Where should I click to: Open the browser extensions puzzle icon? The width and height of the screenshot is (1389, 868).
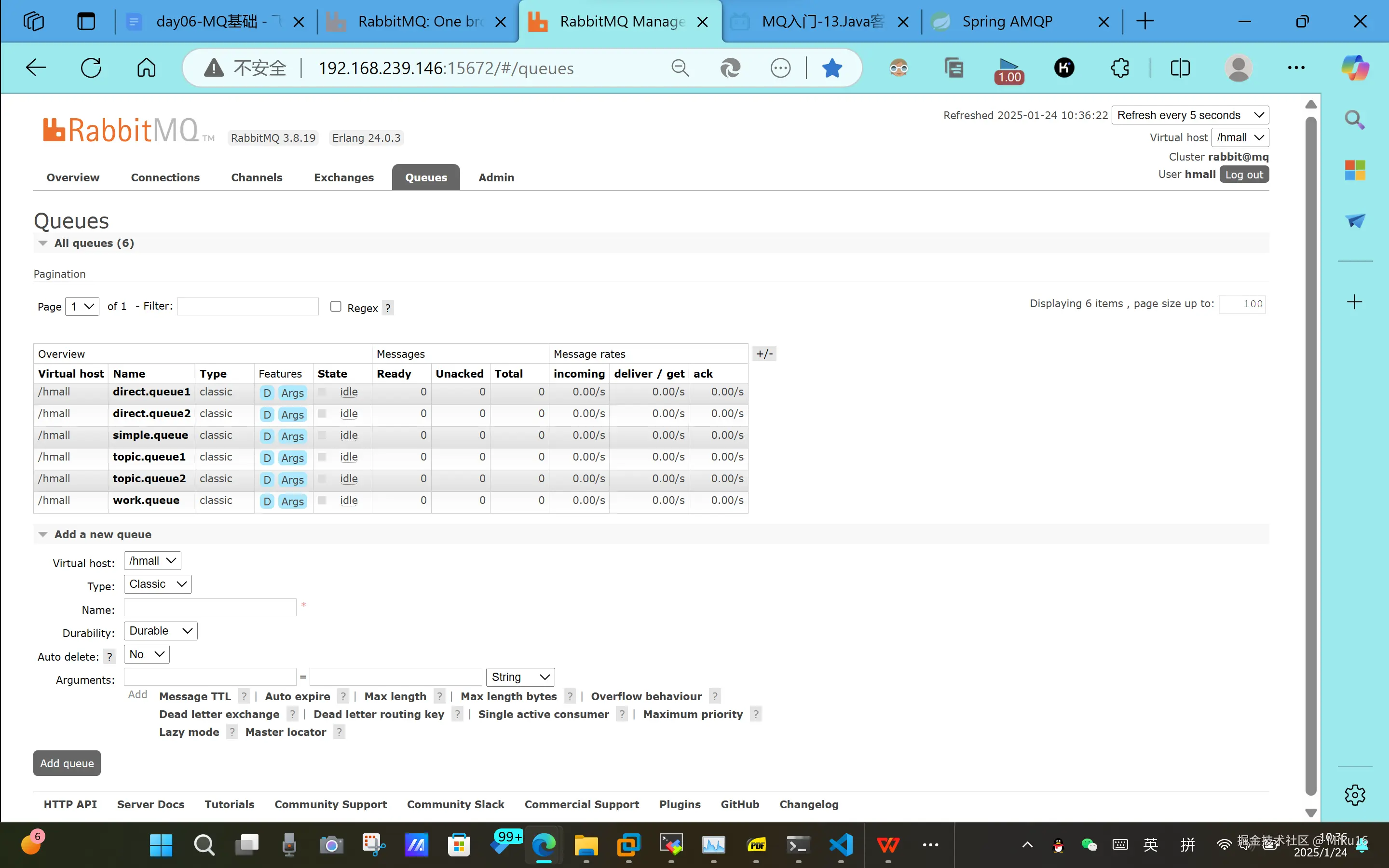[x=1119, y=68]
